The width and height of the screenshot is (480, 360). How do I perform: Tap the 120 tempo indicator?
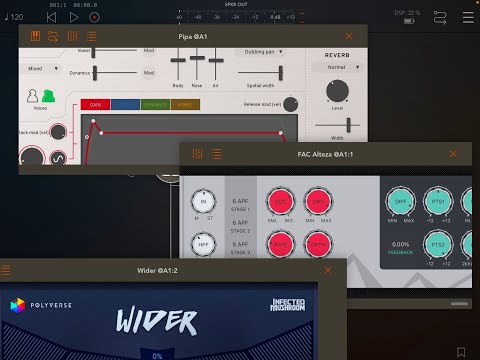pyautogui.click(x=14, y=17)
